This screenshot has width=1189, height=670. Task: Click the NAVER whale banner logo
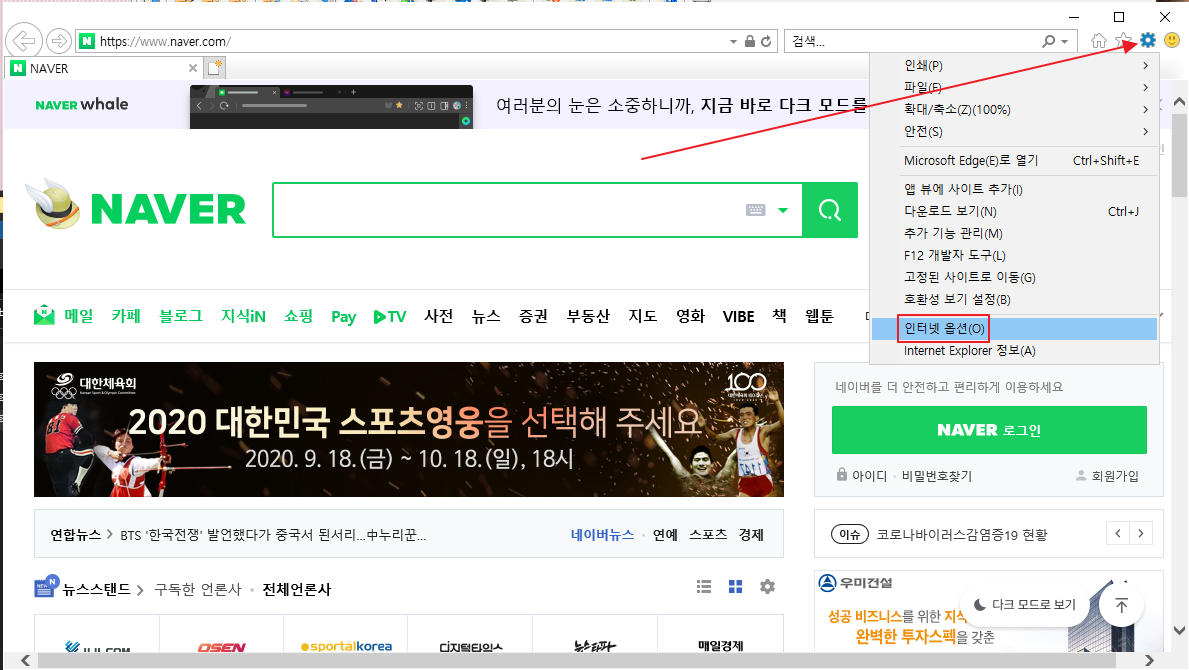[82, 105]
